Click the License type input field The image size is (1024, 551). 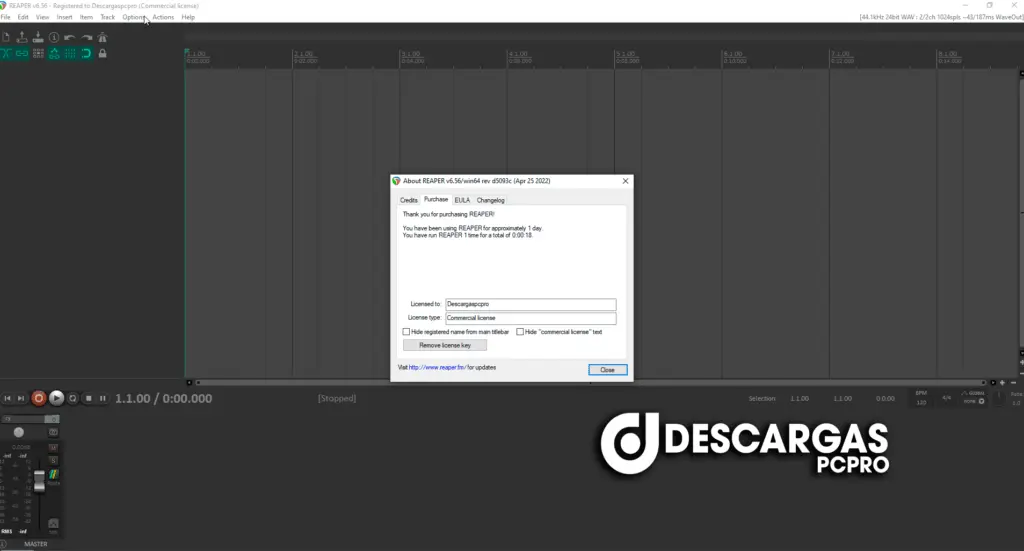coord(530,318)
